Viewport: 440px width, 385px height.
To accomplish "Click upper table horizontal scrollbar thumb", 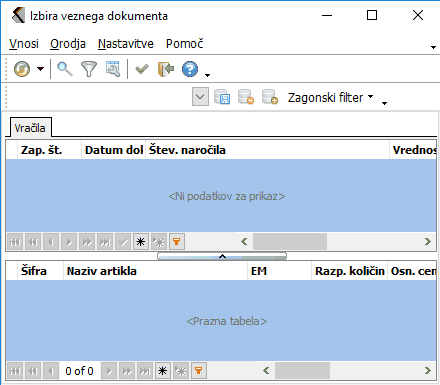I will click(x=290, y=241).
